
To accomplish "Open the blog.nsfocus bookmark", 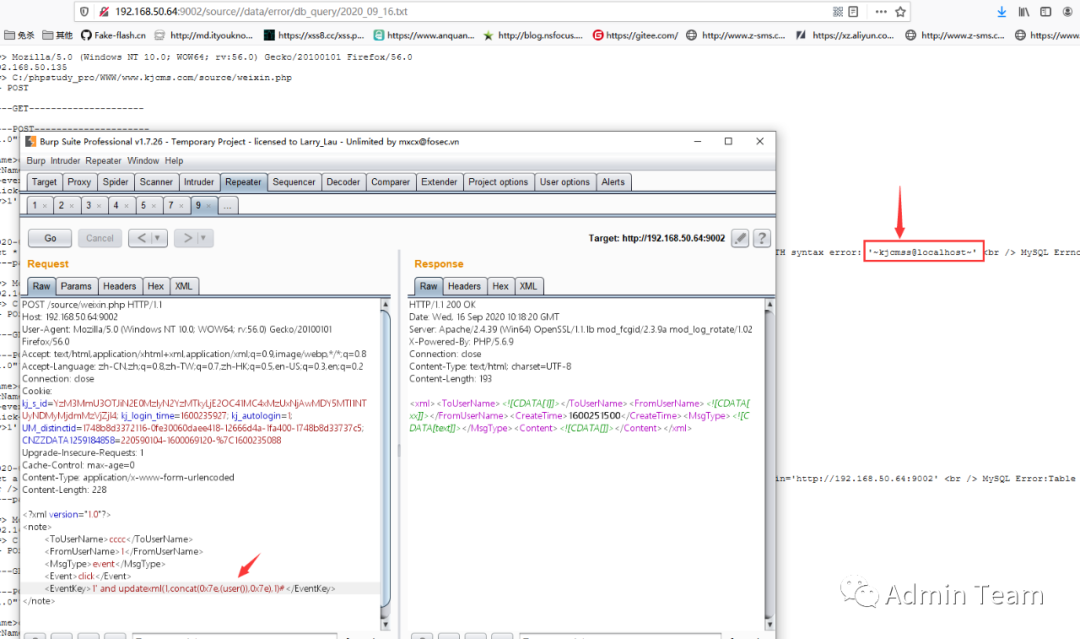I will click(532, 35).
